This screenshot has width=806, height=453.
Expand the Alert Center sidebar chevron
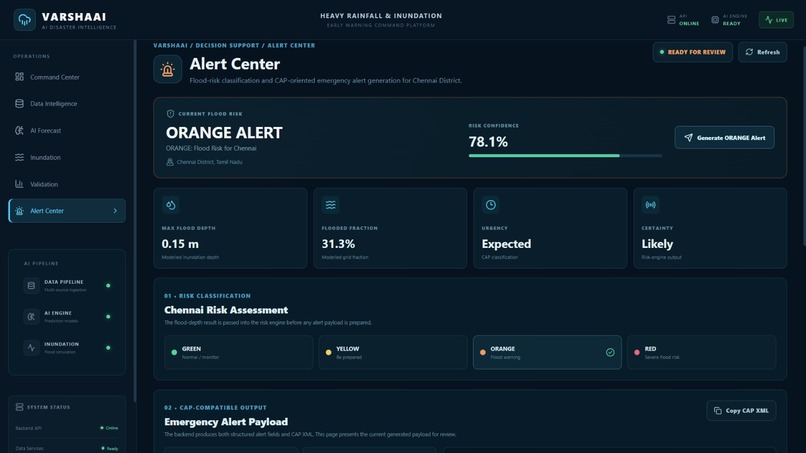(115, 211)
